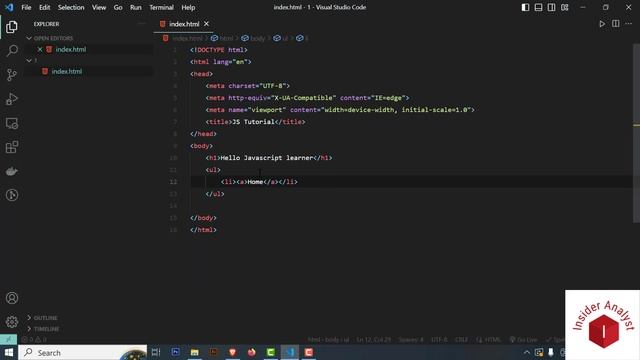Screen dimensions: 640x360
Task: Open Windows Start menu
Action: coord(9,352)
